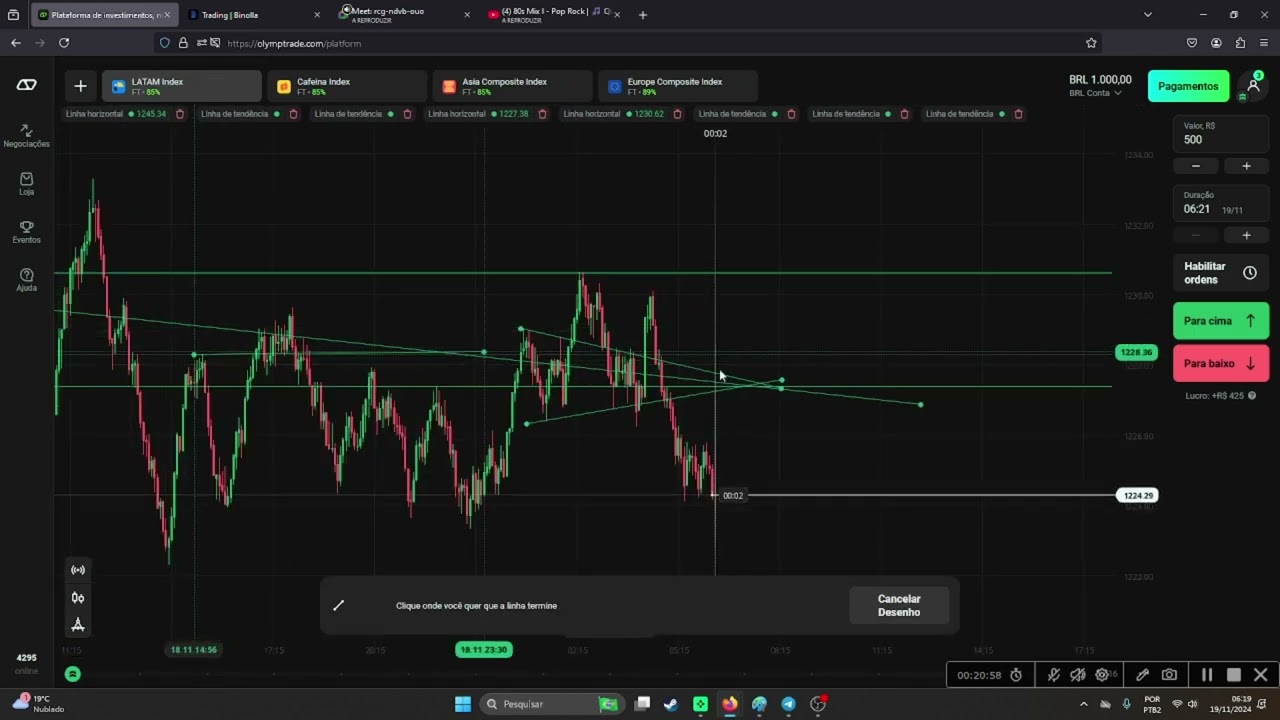Expand the BRL Conta account dropdown

[x=1095, y=93]
